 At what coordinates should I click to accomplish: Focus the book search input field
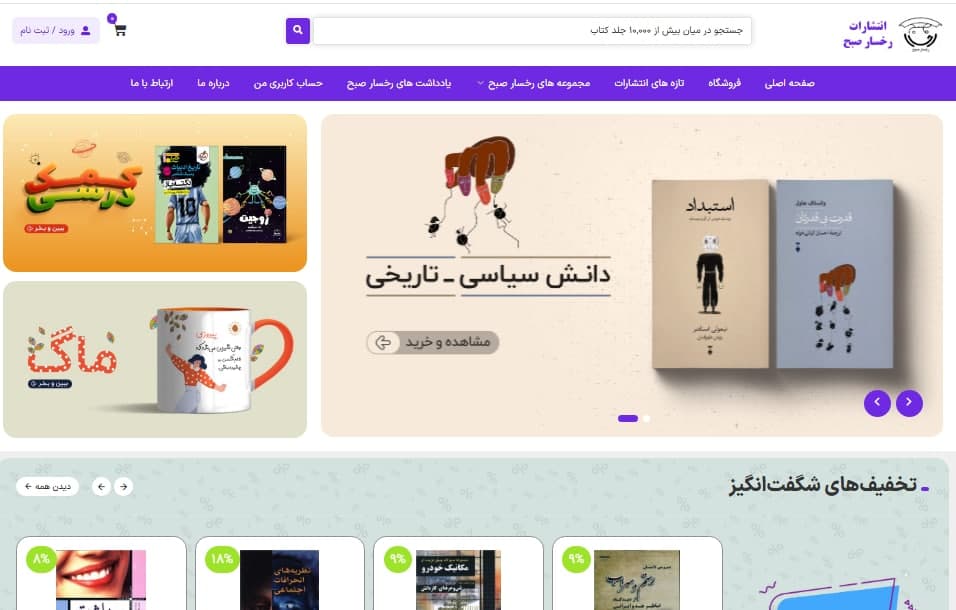(532, 30)
